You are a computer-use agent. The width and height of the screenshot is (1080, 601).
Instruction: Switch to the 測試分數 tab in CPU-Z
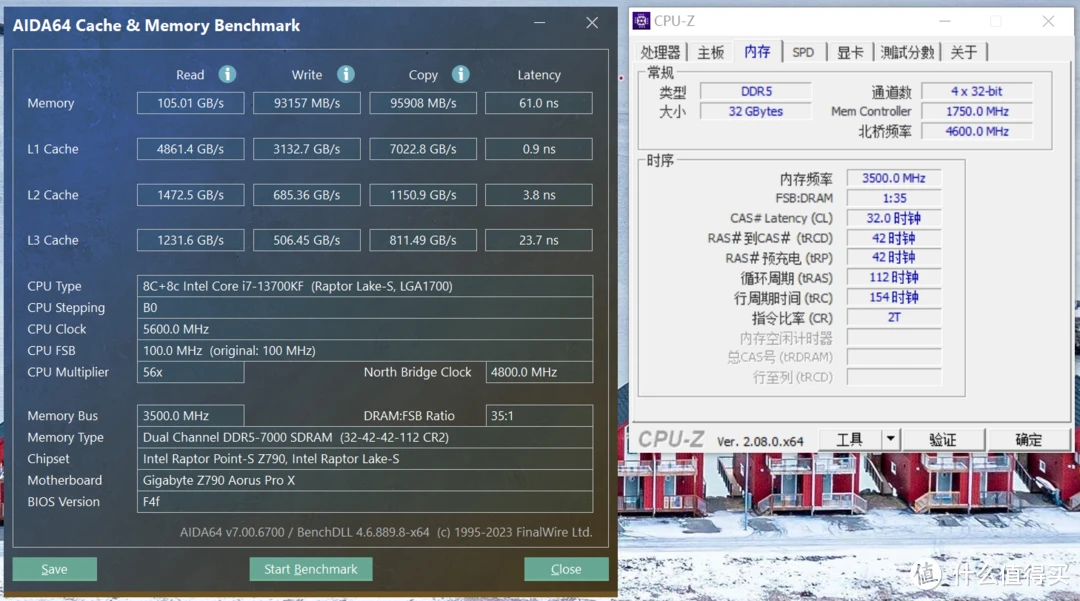tap(907, 52)
